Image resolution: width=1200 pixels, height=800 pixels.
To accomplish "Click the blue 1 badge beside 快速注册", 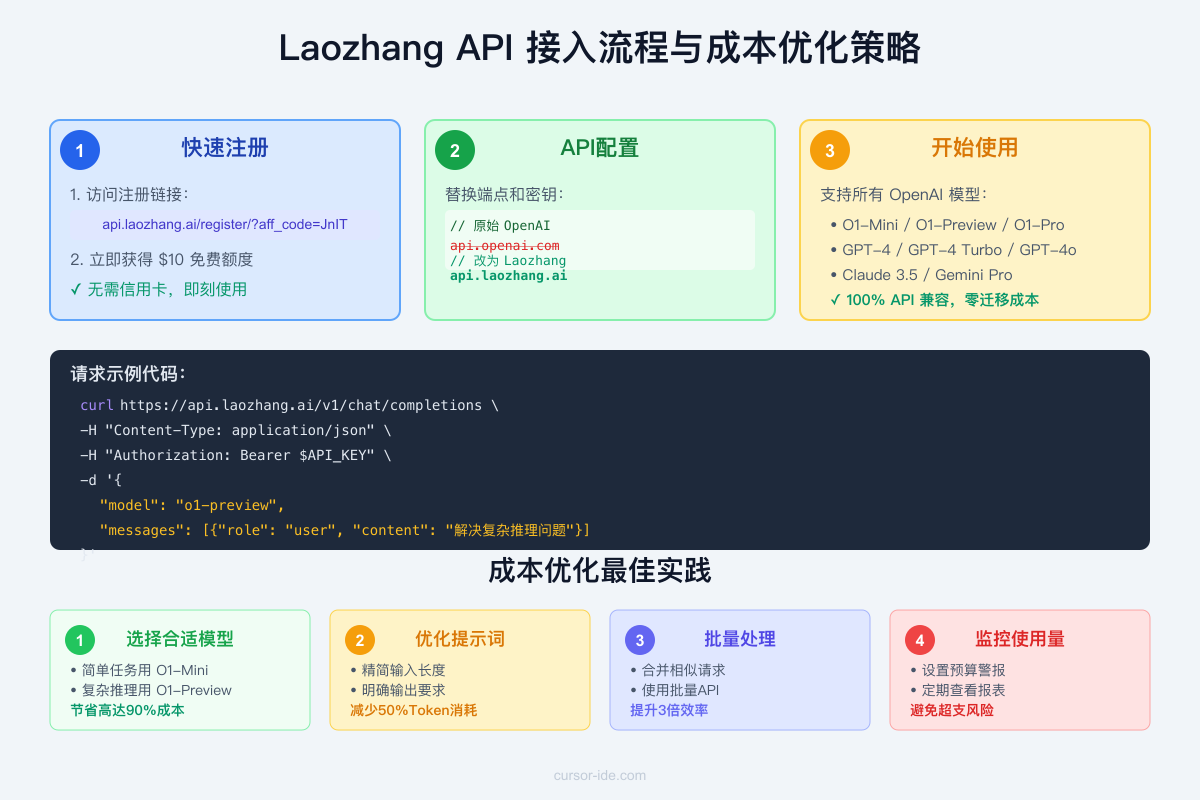I will [x=80, y=150].
